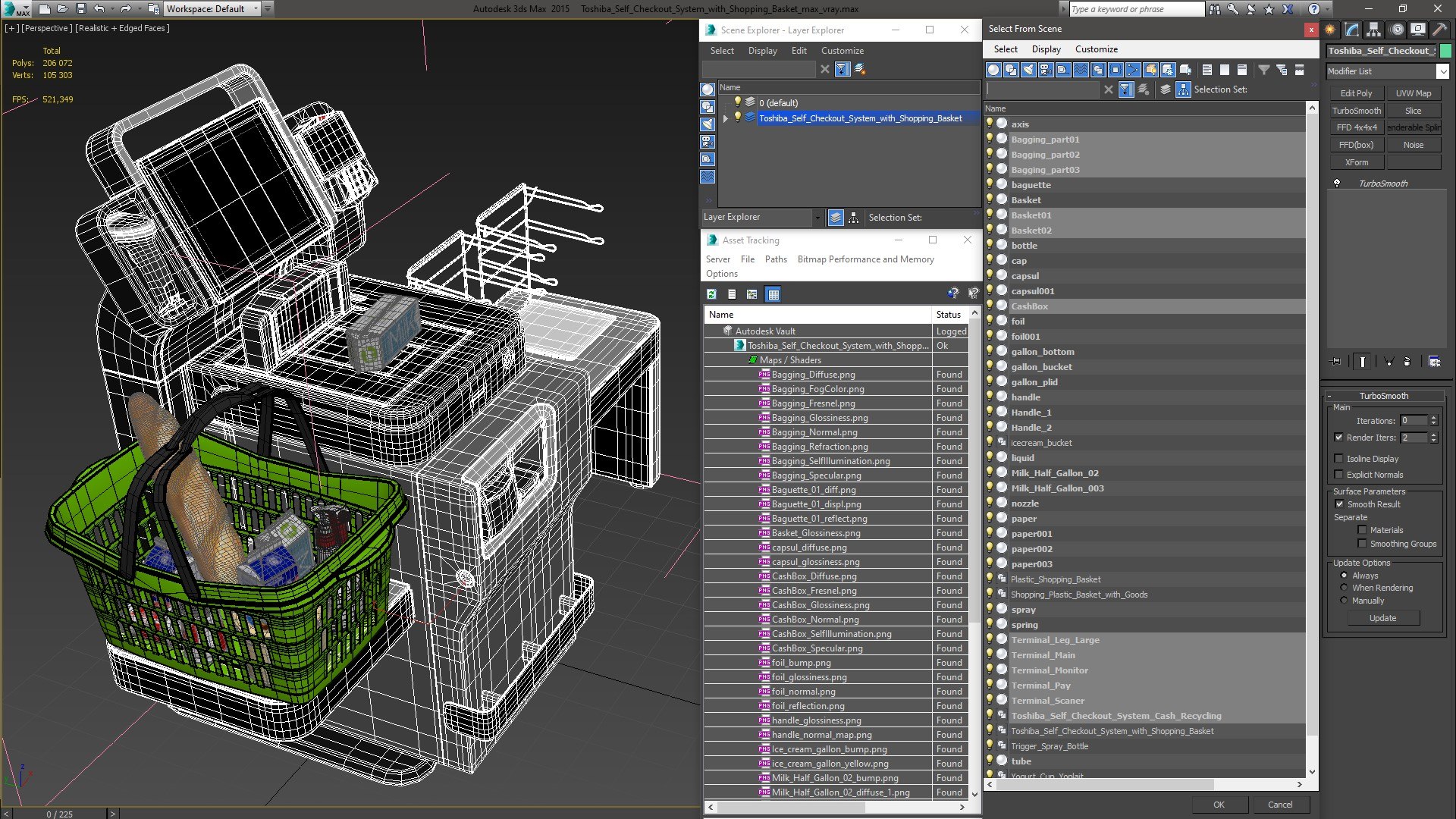Viewport: 1456px width, 819px height.
Task: Click Remove Modifier icon under modifier stack
Action: (x=1407, y=362)
